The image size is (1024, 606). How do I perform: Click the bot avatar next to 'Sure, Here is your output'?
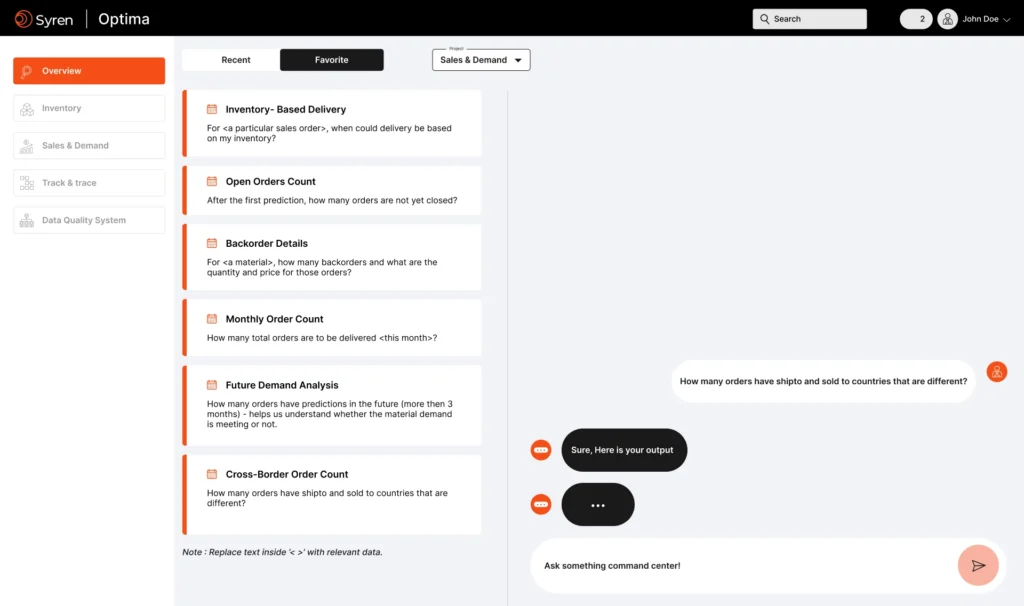pos(541,450)
